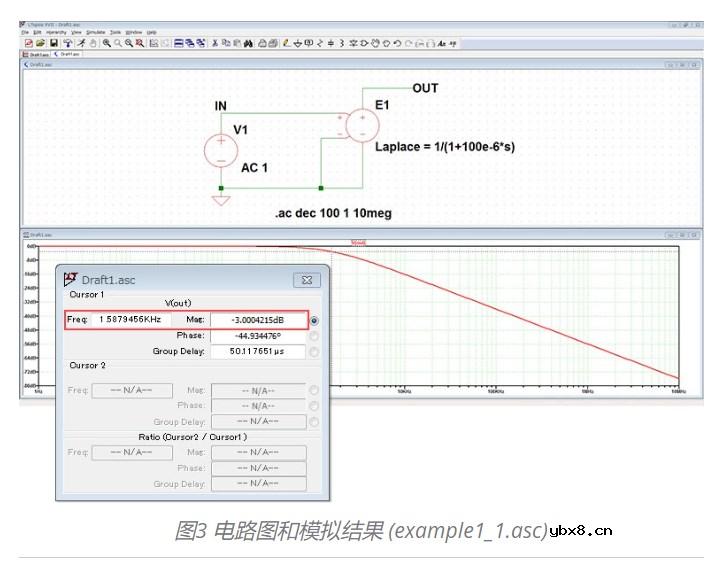Click the Print icon in toolbar
The height and width of the screenshot is (561, 728).
point(262,43)
